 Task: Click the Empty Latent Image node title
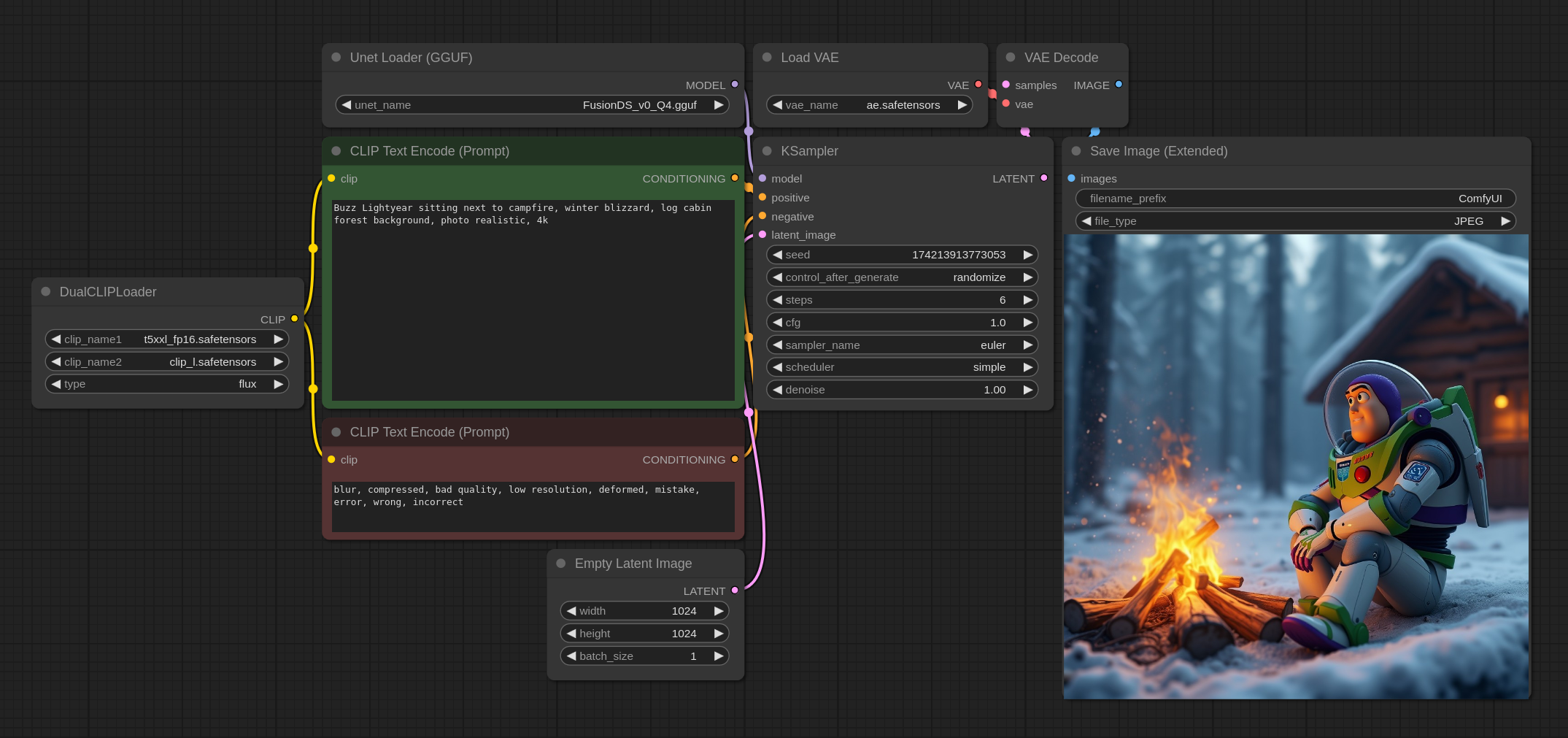[633, 564]
